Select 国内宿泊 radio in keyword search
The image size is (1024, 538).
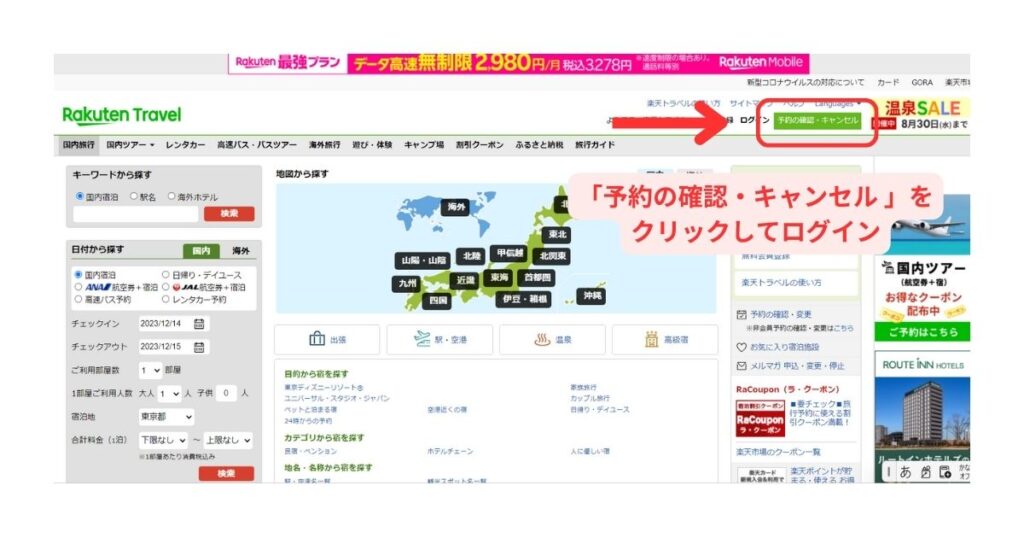click(80, 196)
